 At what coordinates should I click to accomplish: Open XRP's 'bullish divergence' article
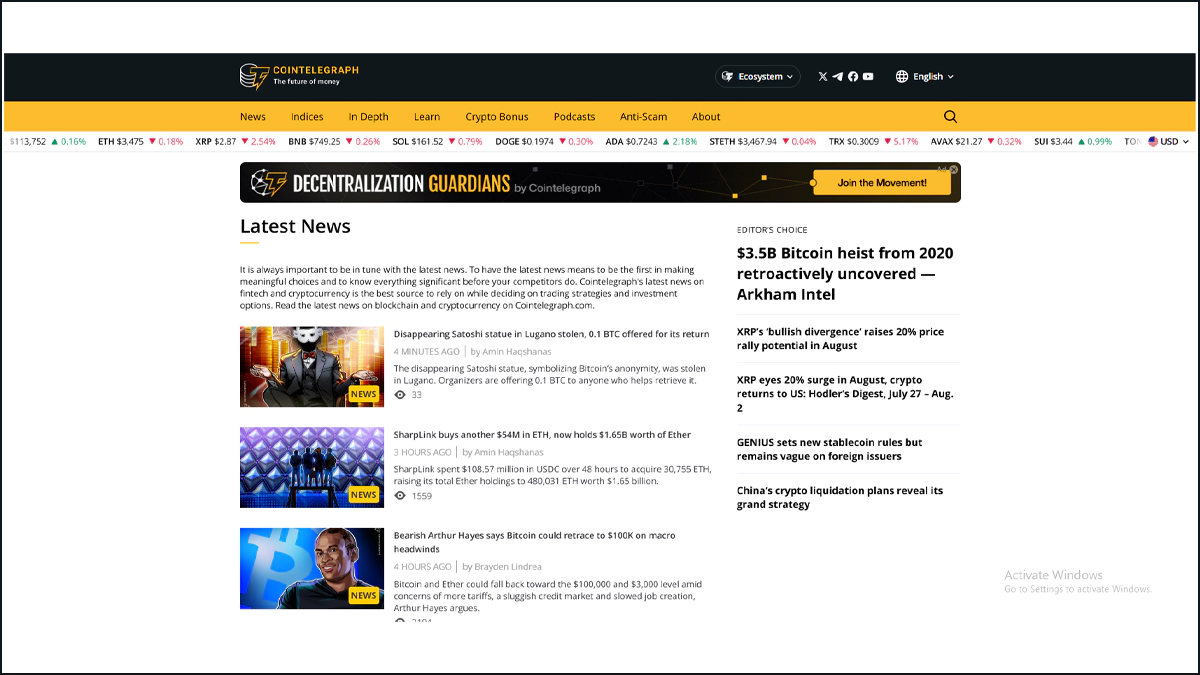tap(840, 338)
